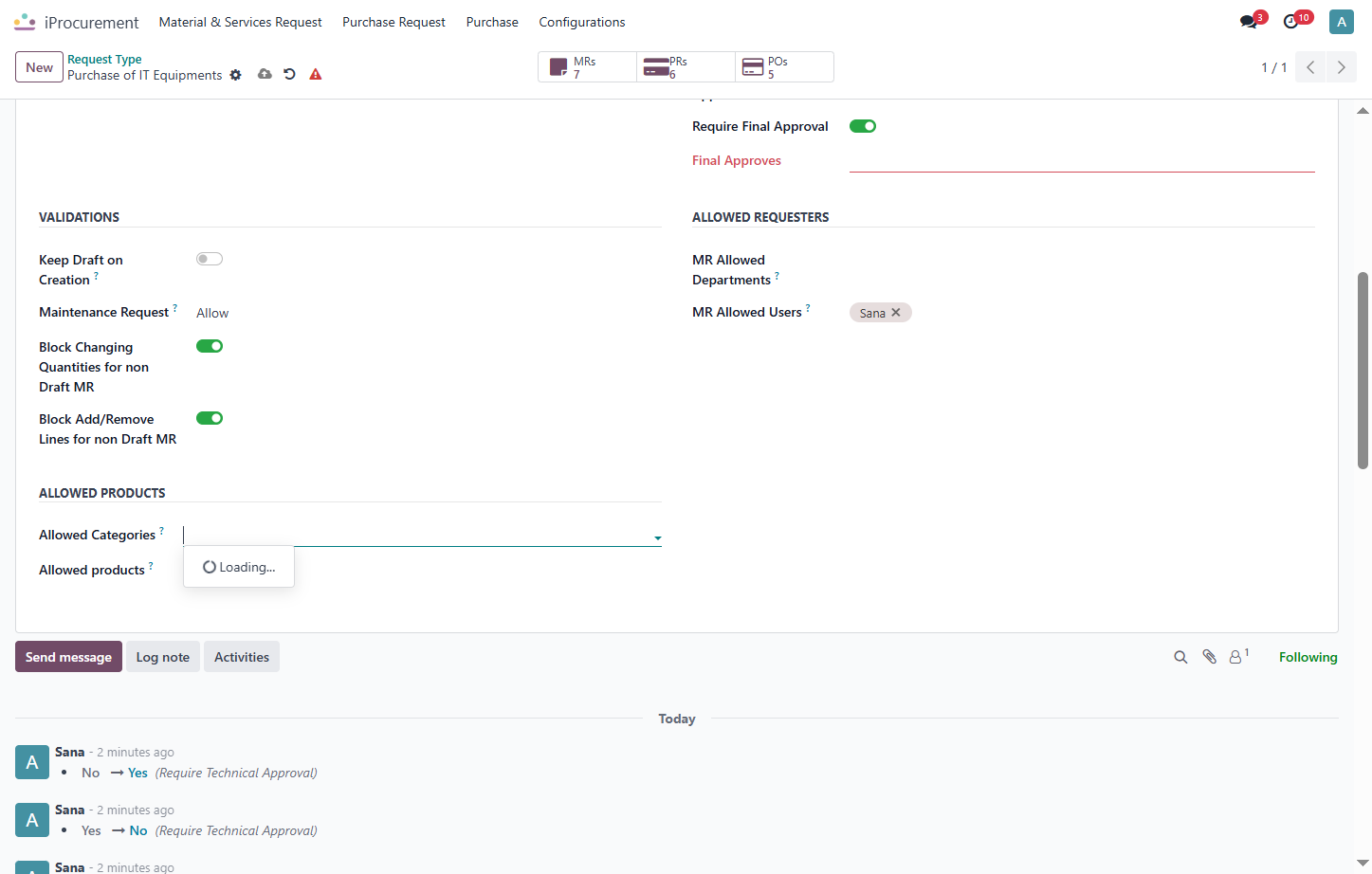Click the page vertical scrollbar thumb
The image size is (1372, 874).
pyautogui.click(x=1363, y=371)
